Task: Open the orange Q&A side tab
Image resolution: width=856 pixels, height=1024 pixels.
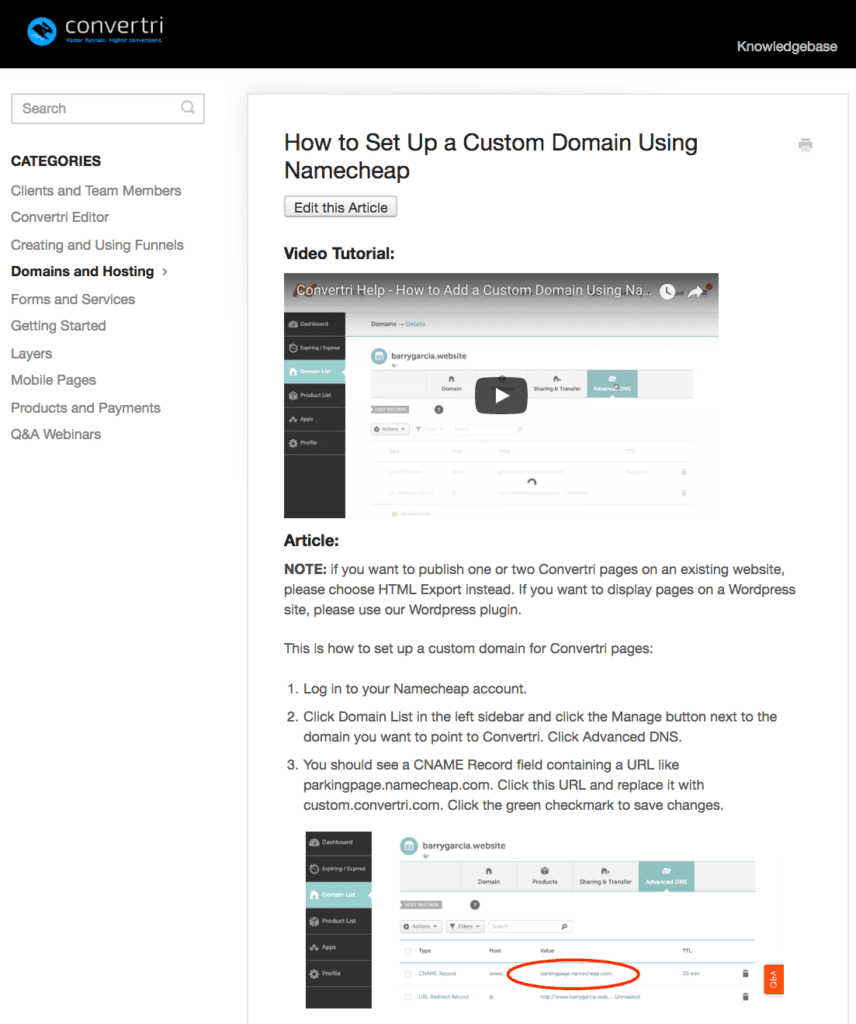Action: point(774,979)
